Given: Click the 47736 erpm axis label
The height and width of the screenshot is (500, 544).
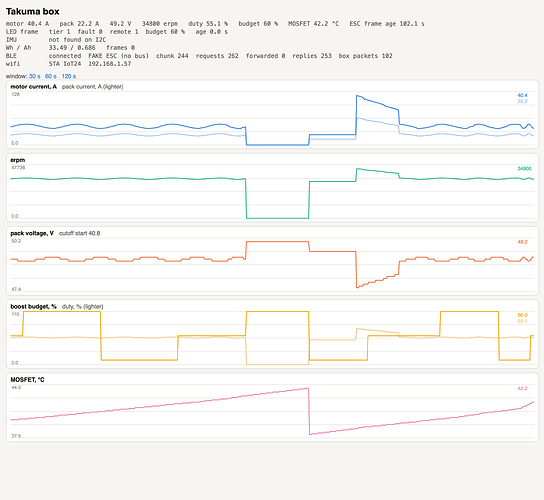Looking at the screenshot, I should tap(18, 168).
